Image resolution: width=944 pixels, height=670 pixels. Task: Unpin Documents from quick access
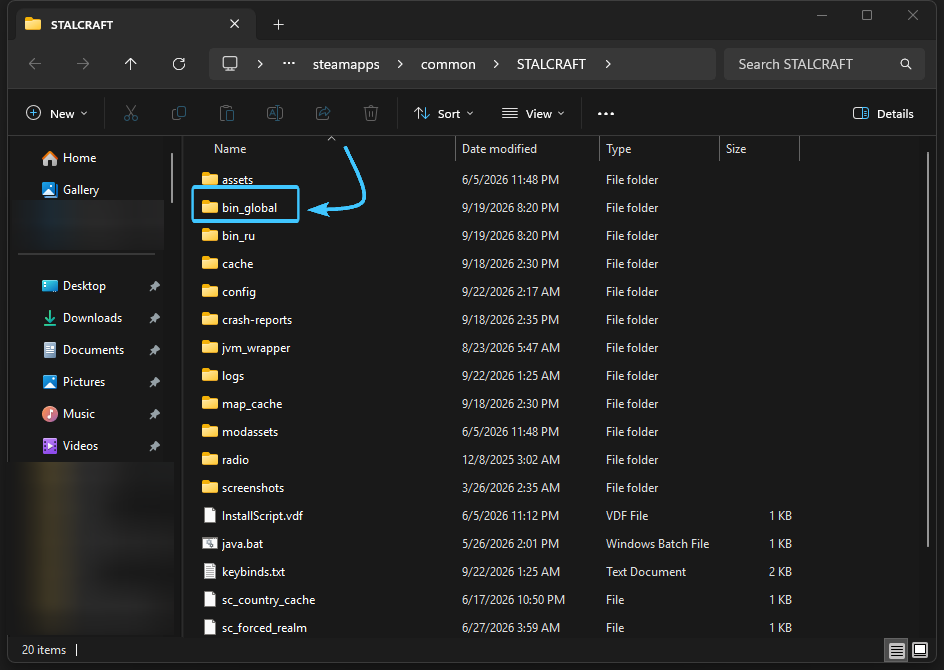pos(155,350)
